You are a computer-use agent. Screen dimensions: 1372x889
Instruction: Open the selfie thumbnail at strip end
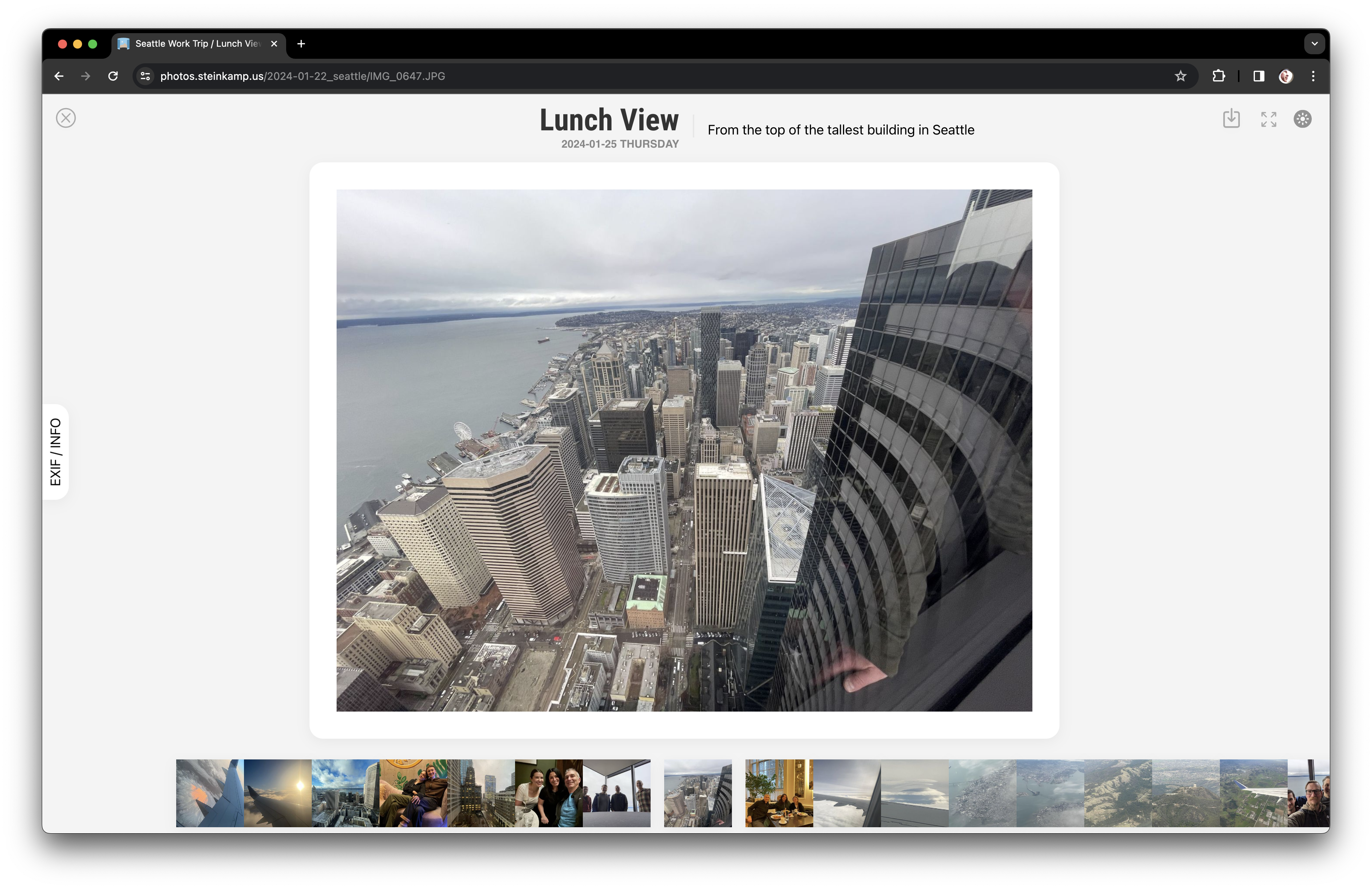click(x=1309, y=793)
